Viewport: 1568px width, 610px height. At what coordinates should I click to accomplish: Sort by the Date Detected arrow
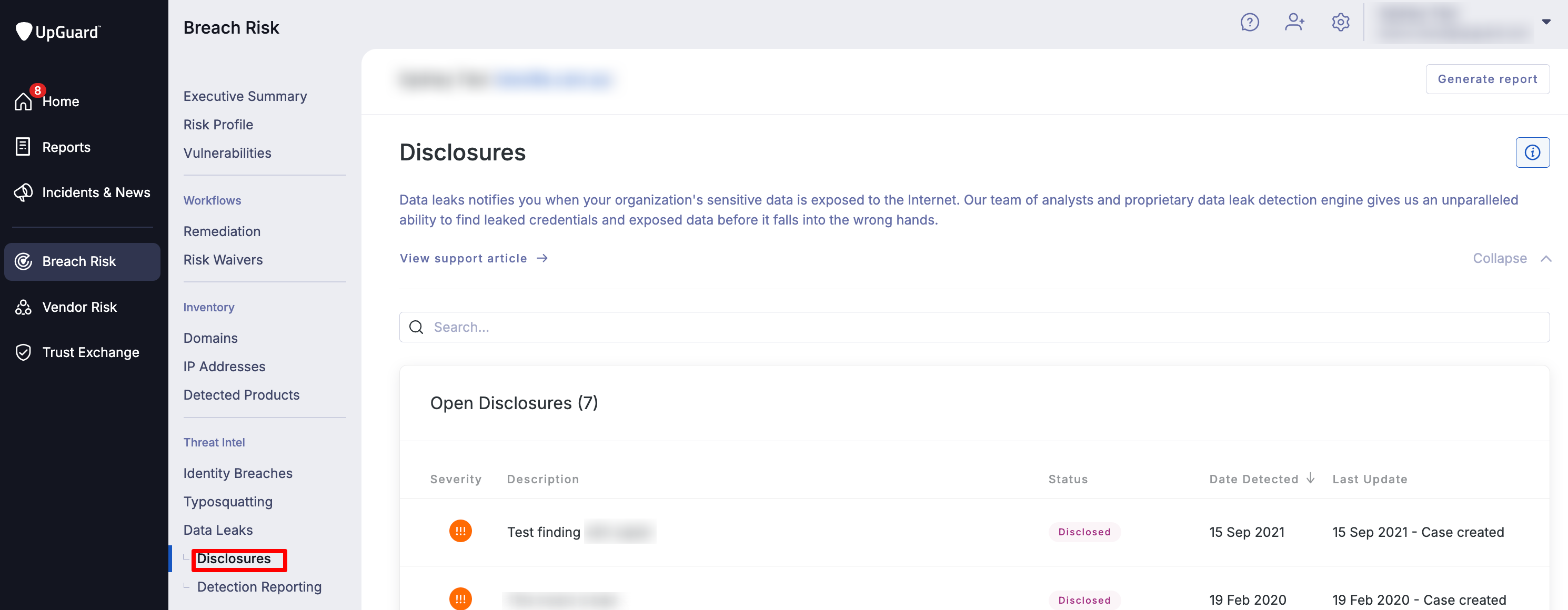[x=1310, y=479]
